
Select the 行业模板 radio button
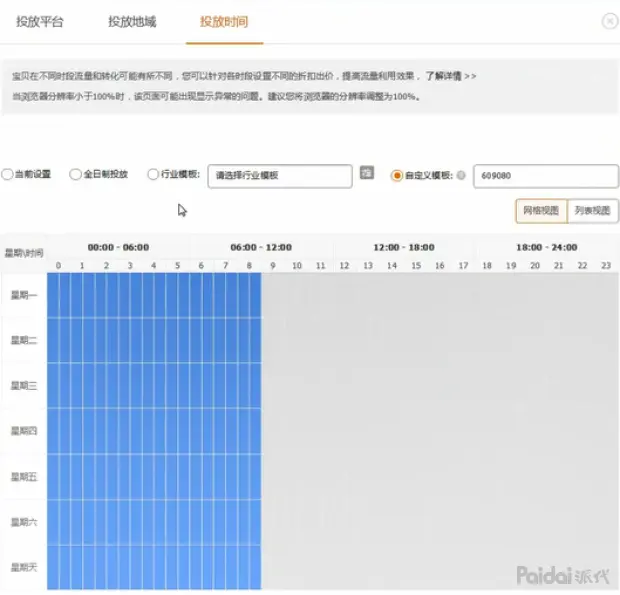click(153, 174)
